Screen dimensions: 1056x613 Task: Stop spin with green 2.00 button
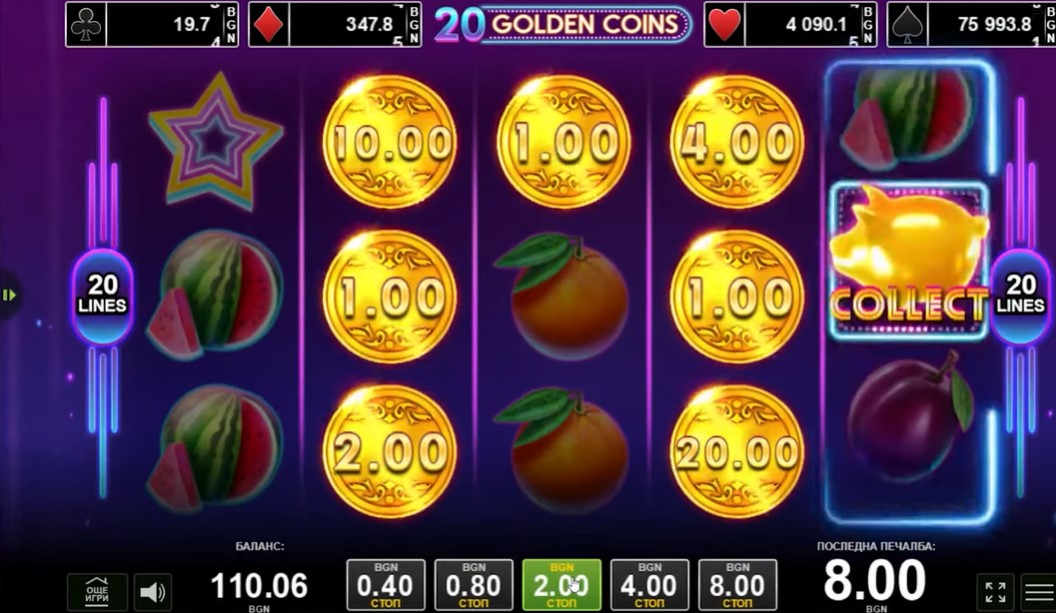(562, 585)
